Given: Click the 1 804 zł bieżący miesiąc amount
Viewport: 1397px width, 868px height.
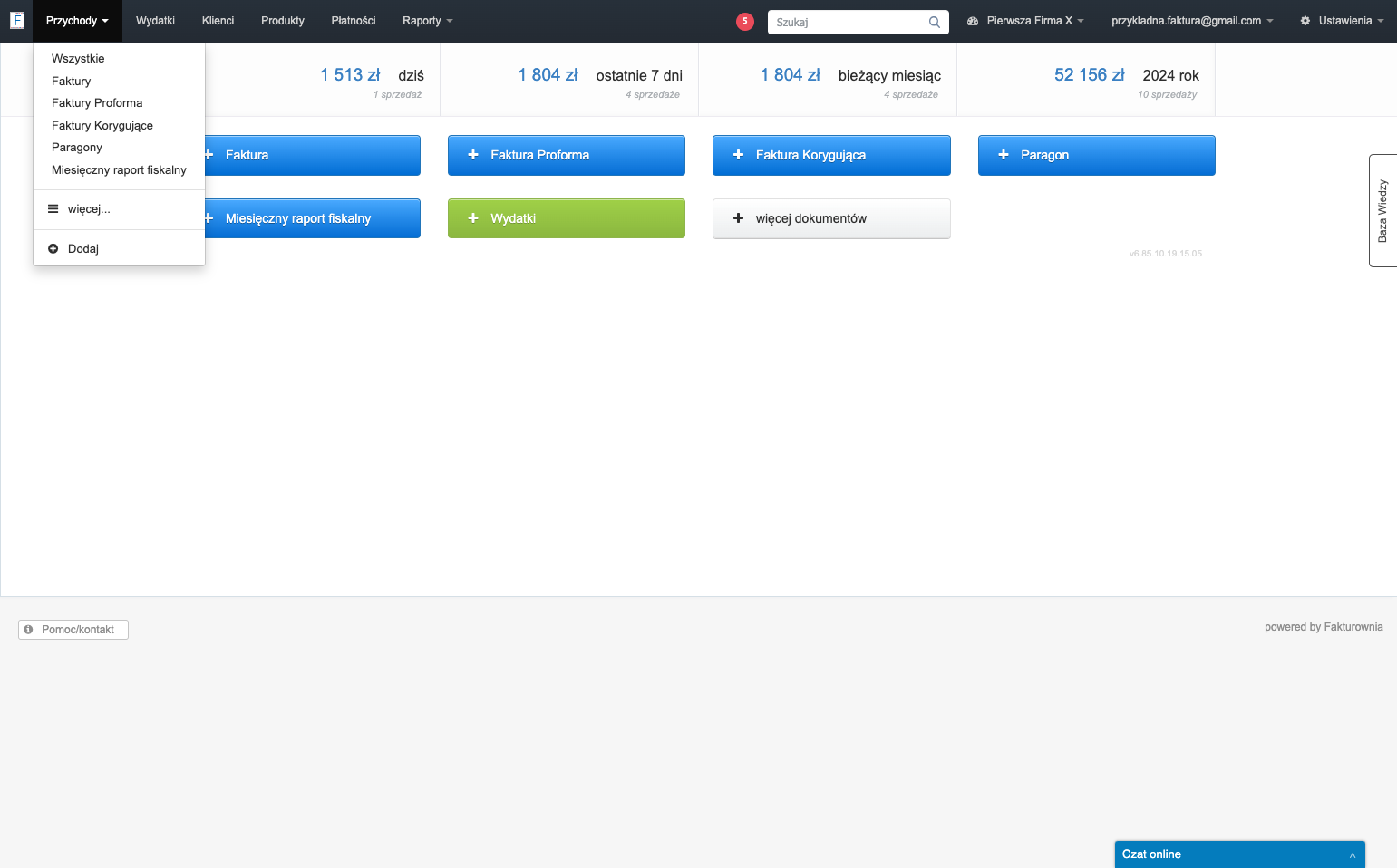Looking at the screenshot, I should (x=791, y=75).
